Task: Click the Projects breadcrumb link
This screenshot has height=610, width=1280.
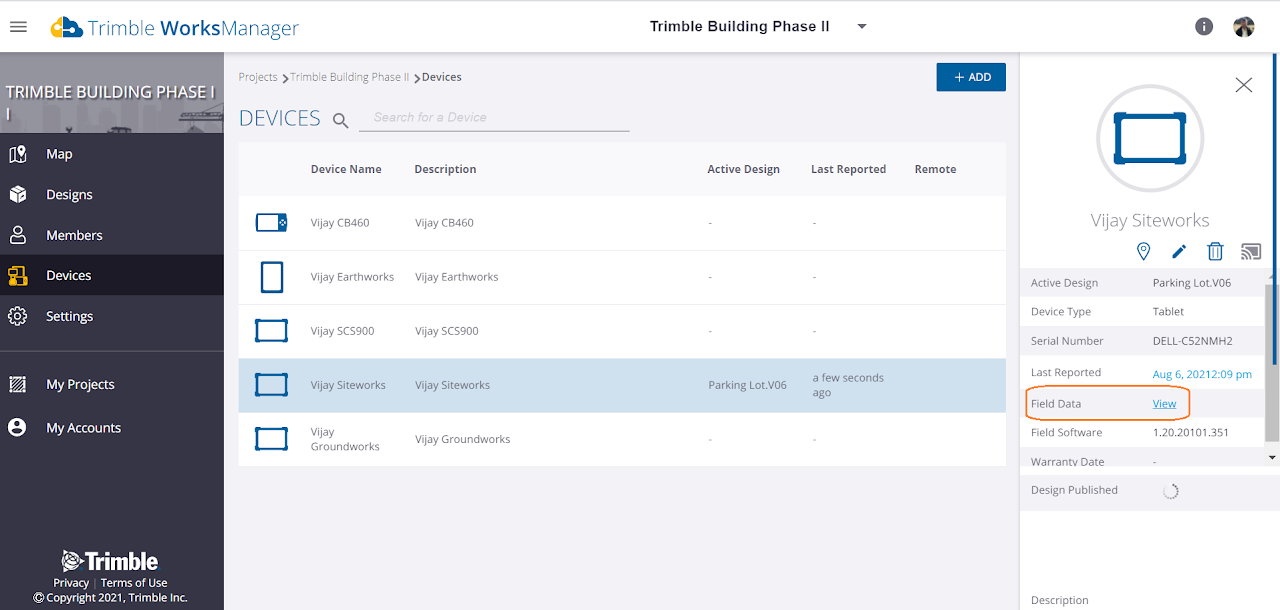Action: coord(258,77)
